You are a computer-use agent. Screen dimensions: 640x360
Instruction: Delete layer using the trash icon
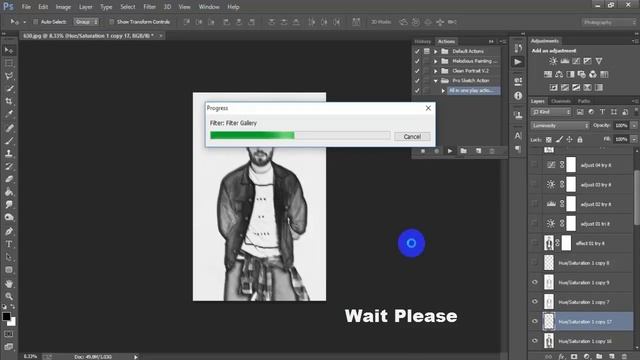624,356
